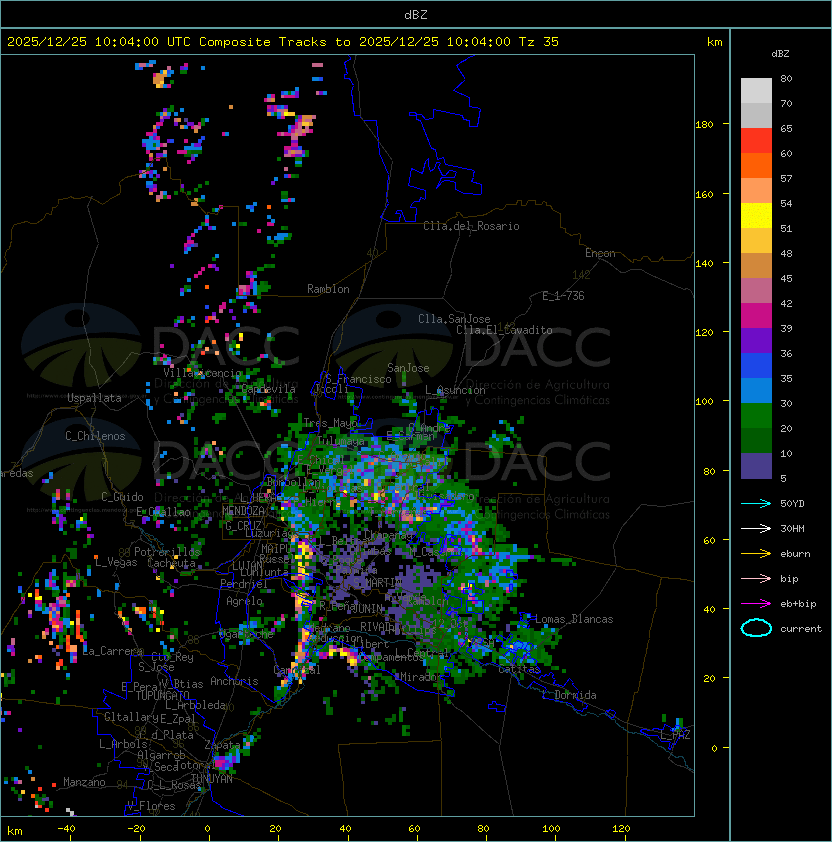Pick the bright yellow swatch below 54 dBZ
Viewport: 832px width, 842px height.
click(x=756, y=216)
